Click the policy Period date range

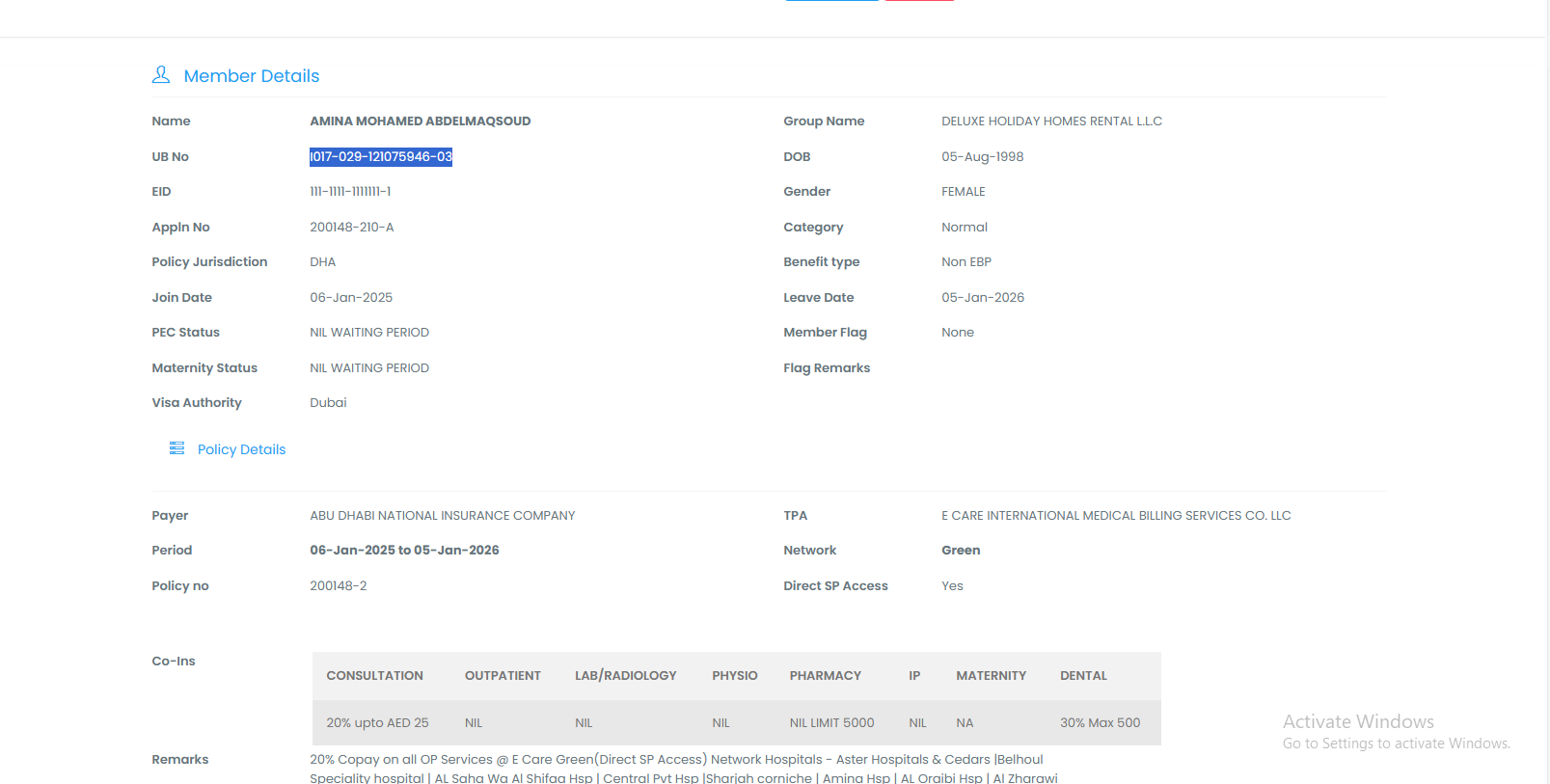404,551
